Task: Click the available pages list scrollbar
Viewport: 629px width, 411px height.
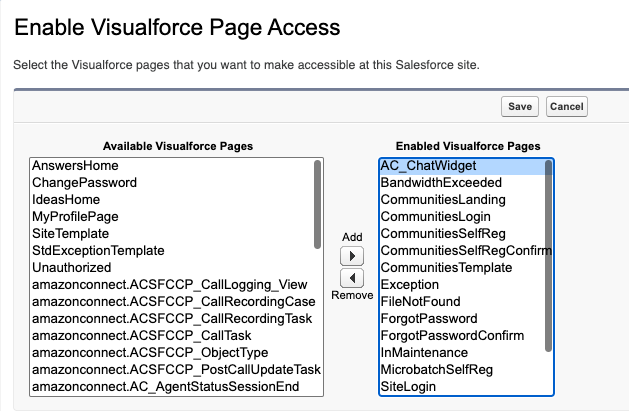Action: (x=317, y=204)
